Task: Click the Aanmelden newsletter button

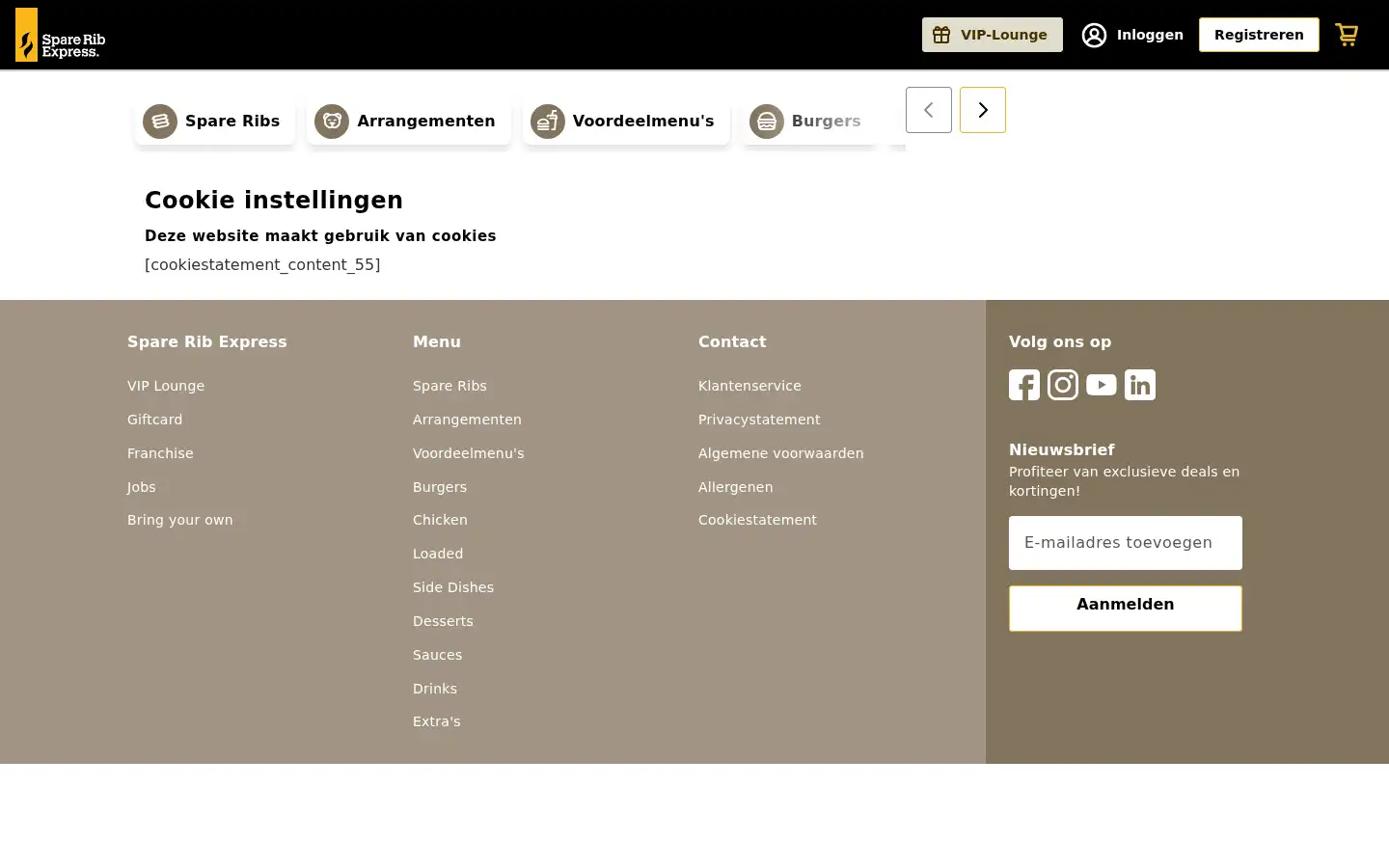Action: tap(1126, 609)
